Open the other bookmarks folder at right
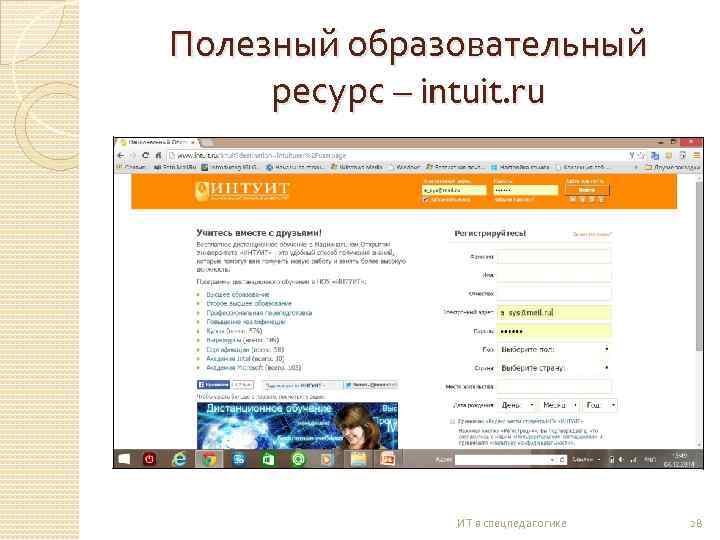The image size is (720, 540). point(673,167)
